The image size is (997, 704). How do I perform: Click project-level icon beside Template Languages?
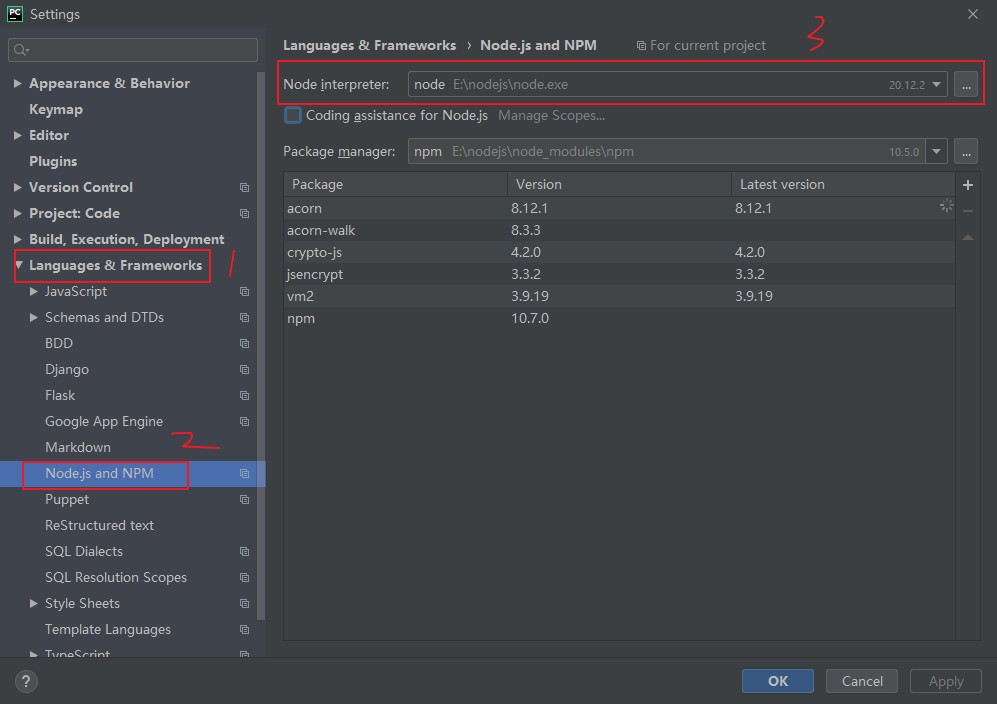pos(244,630)
